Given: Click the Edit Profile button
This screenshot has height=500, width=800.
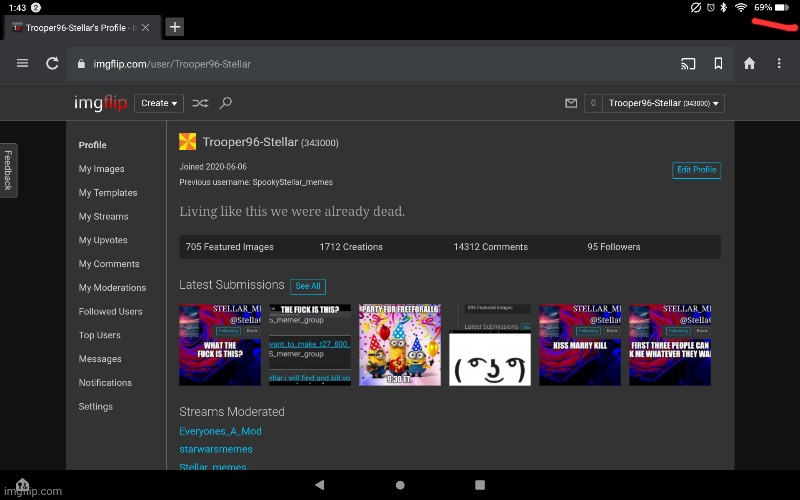Looking at the screenshot, I should pyautogui.click(x=696, y=170).
